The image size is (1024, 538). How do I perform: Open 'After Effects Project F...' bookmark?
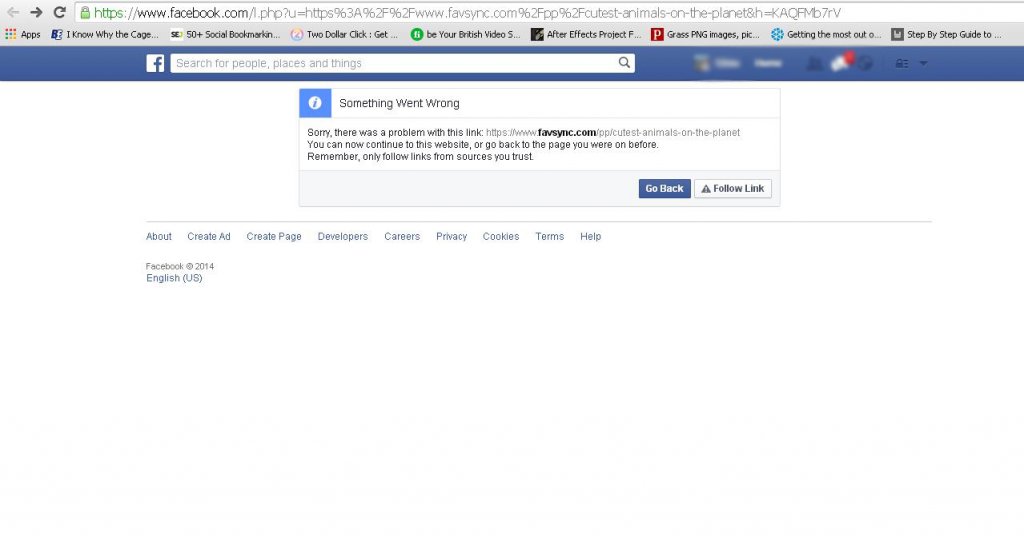(x=586, y=35)
